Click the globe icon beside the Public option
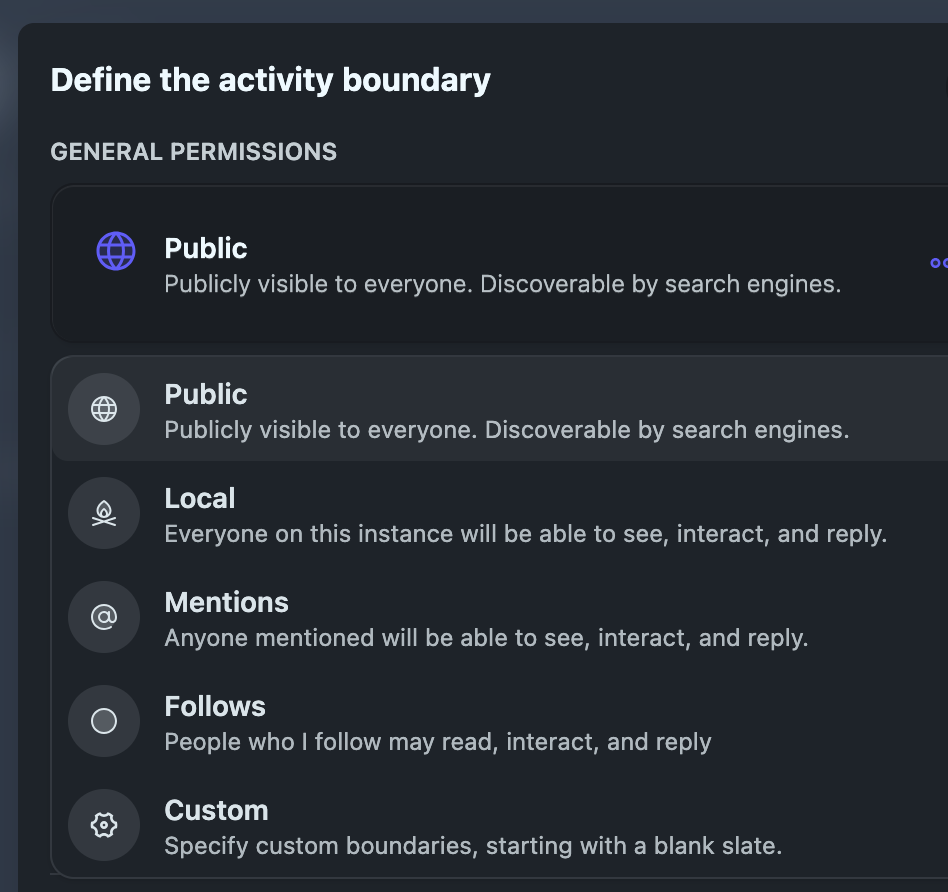 pos(104,409)
